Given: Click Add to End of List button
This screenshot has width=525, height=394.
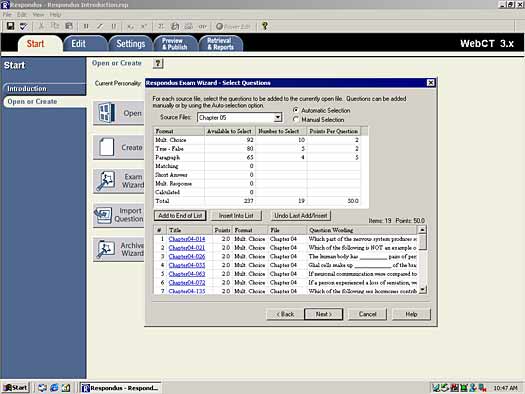Looking at the screenshot, I should [180, 216].
